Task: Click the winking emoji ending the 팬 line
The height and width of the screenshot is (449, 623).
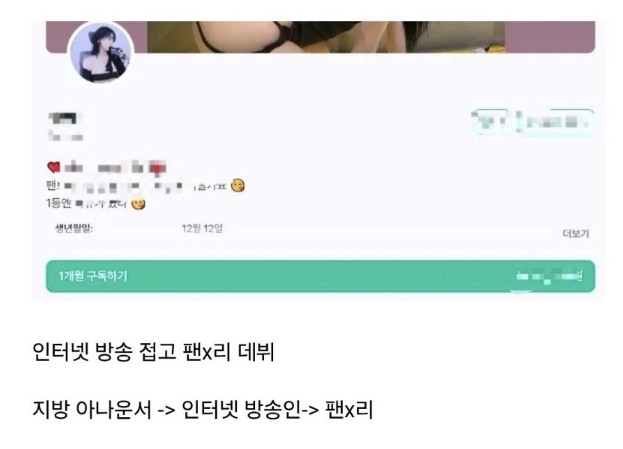Action: tap(238, 186)
